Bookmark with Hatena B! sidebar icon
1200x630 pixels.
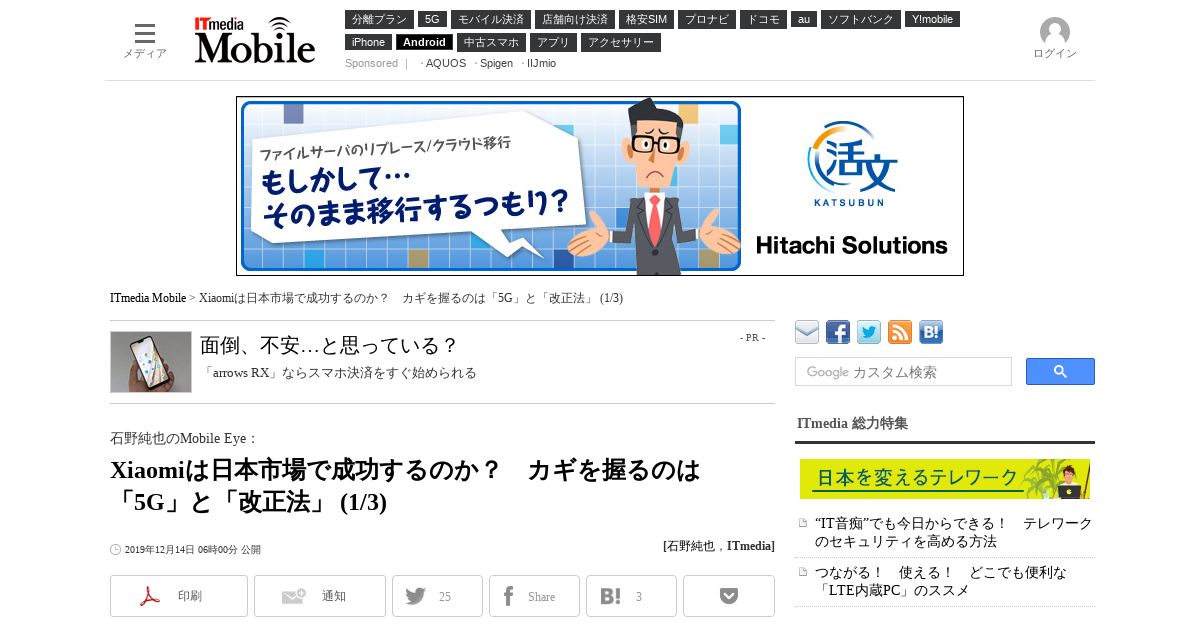pyautogui.click(x=931, y=333)
